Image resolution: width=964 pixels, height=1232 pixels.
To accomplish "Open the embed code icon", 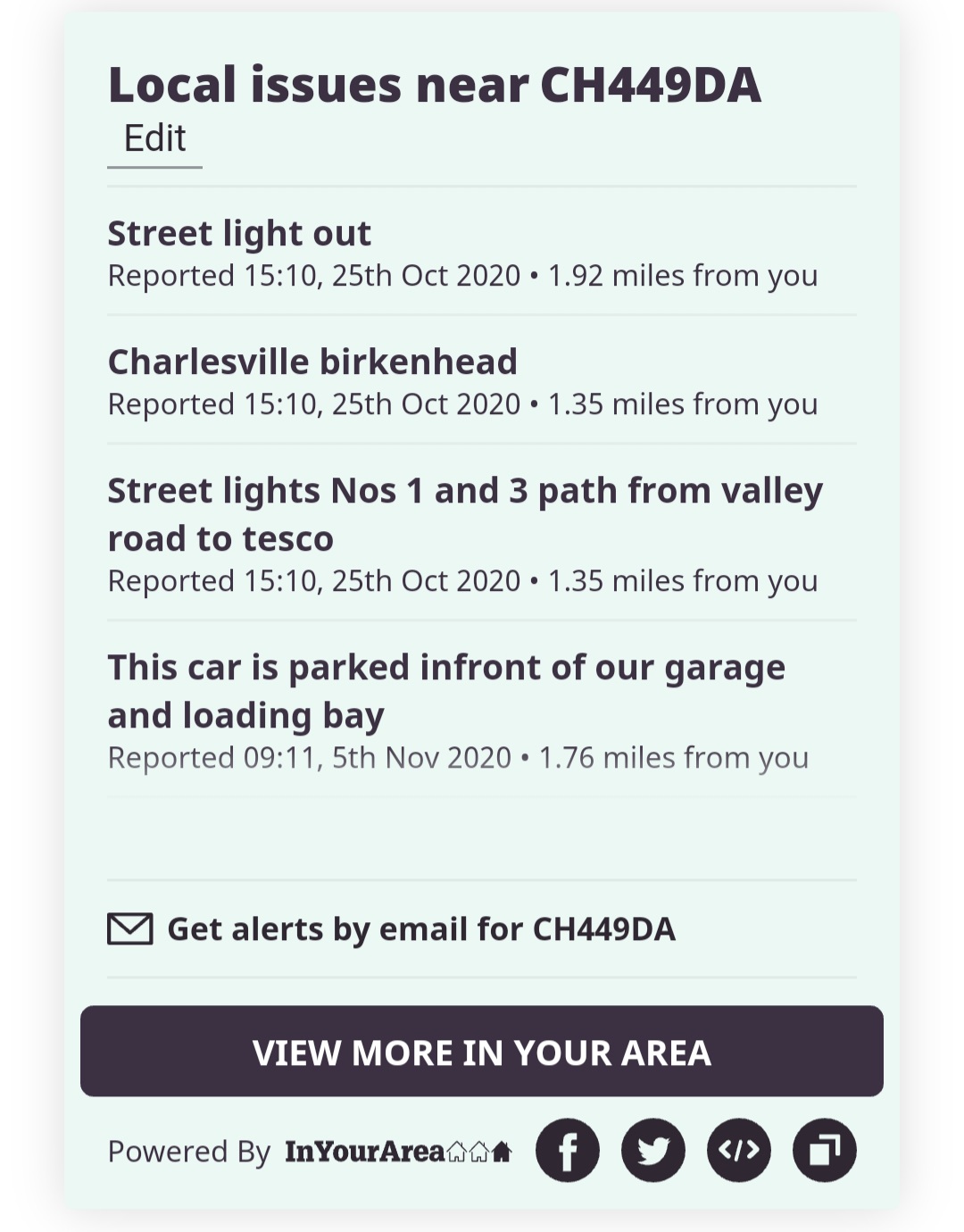I will 738,1150.
